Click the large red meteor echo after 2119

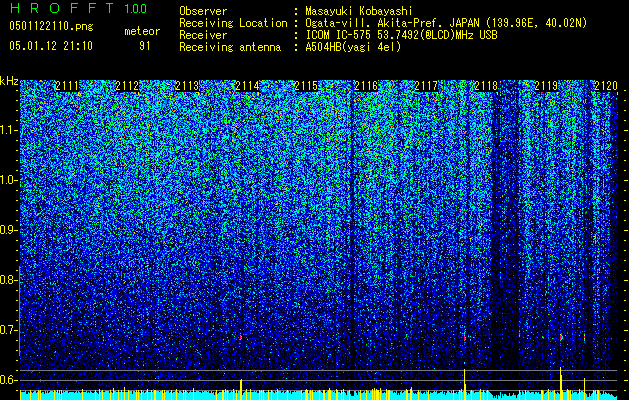pyautogui.click(x=561, y=337)
